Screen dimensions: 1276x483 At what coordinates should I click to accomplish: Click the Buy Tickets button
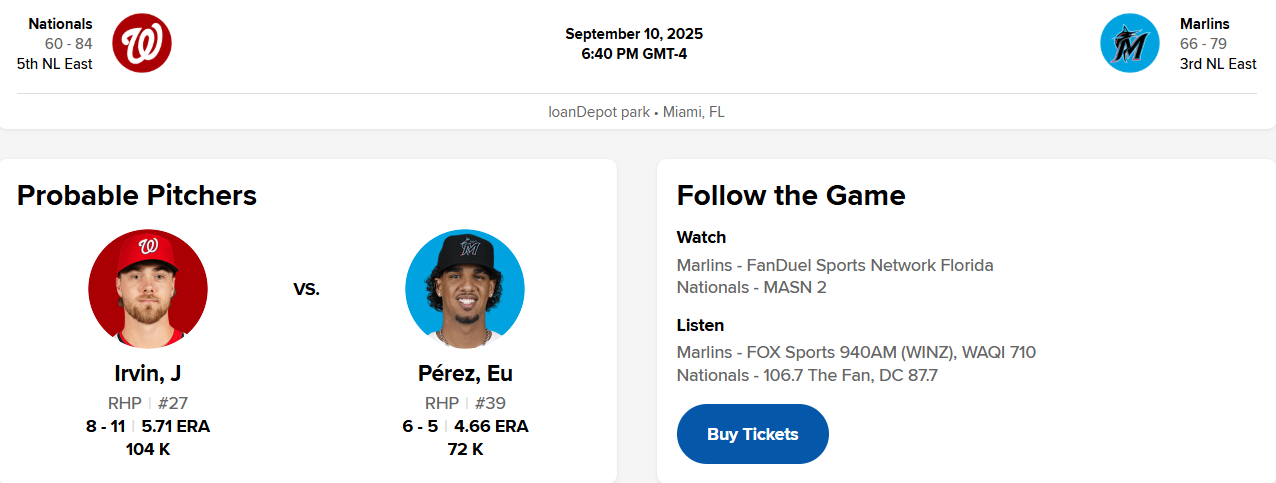point(752,434)
